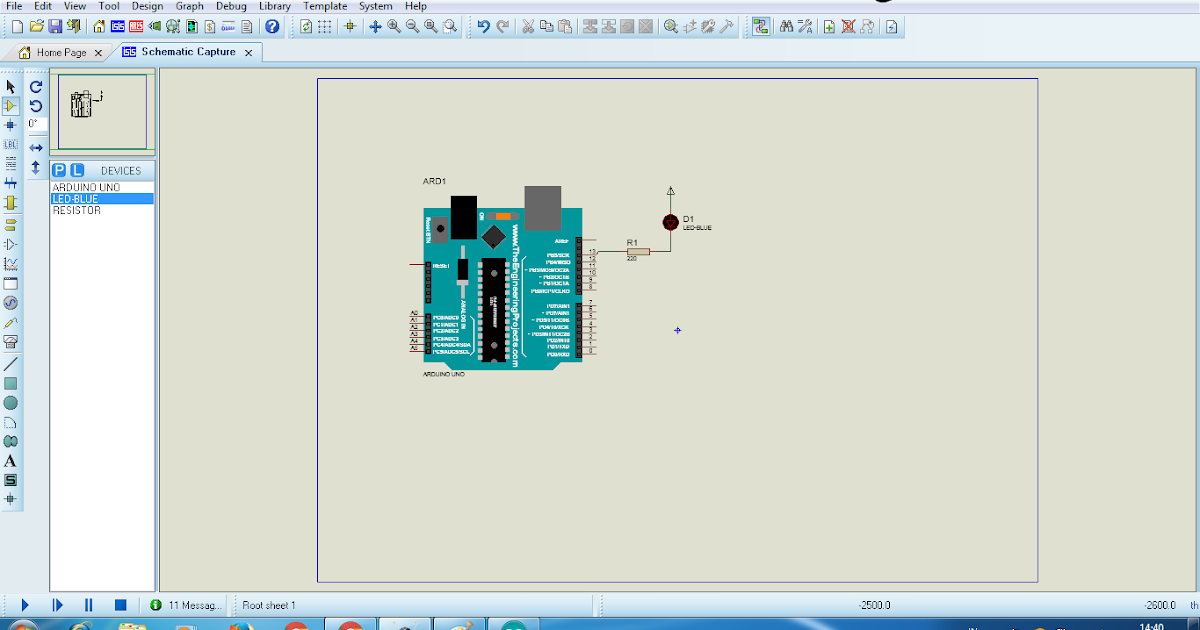Click the New Project toolbar icon
1200x630 pixels.
click(17, 27)
